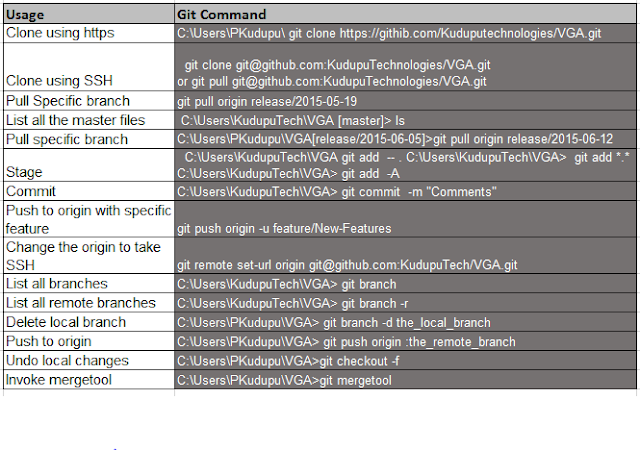Select the git mergetool command cell
640x450 pixels.
point(405,379)
